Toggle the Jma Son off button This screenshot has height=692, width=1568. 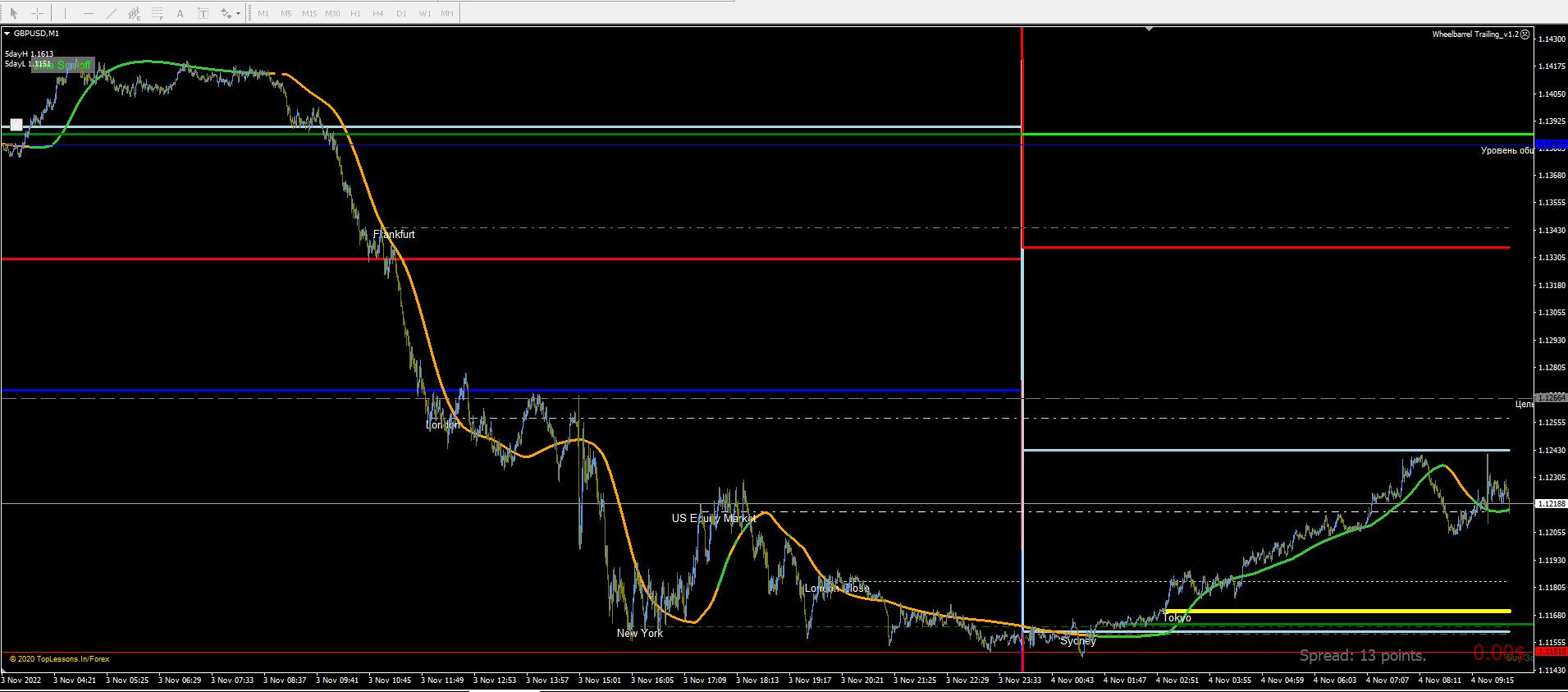tap(63, 64)
